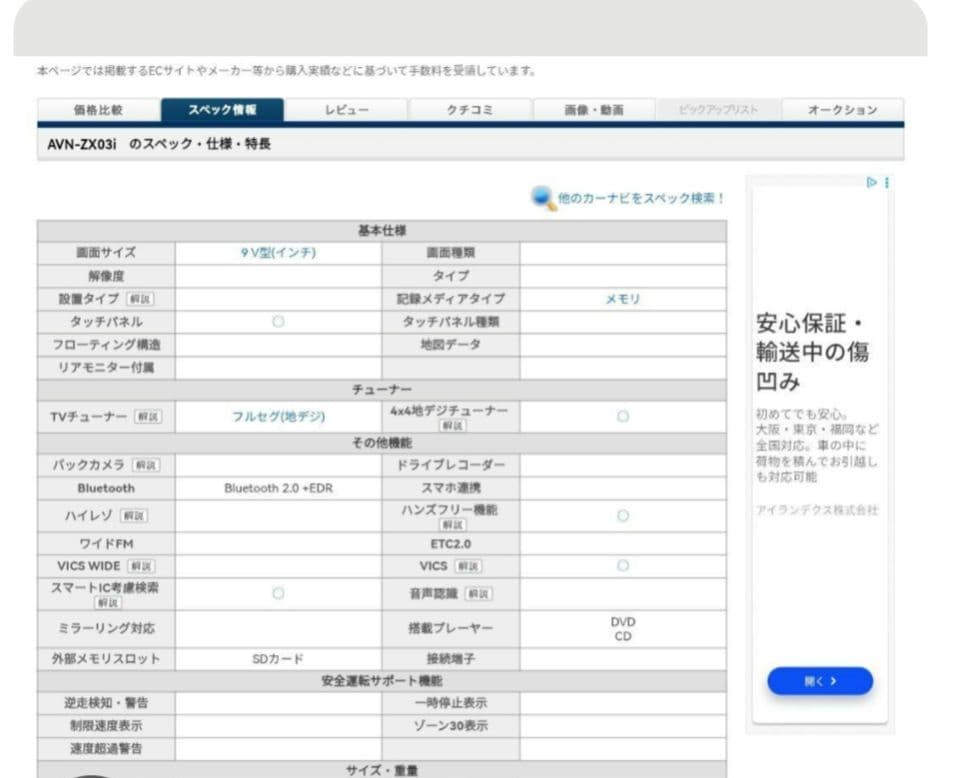Show the 解説 explanation for バックカメラ
Viewport: 956px width, 778px height.
coord(145,466)
